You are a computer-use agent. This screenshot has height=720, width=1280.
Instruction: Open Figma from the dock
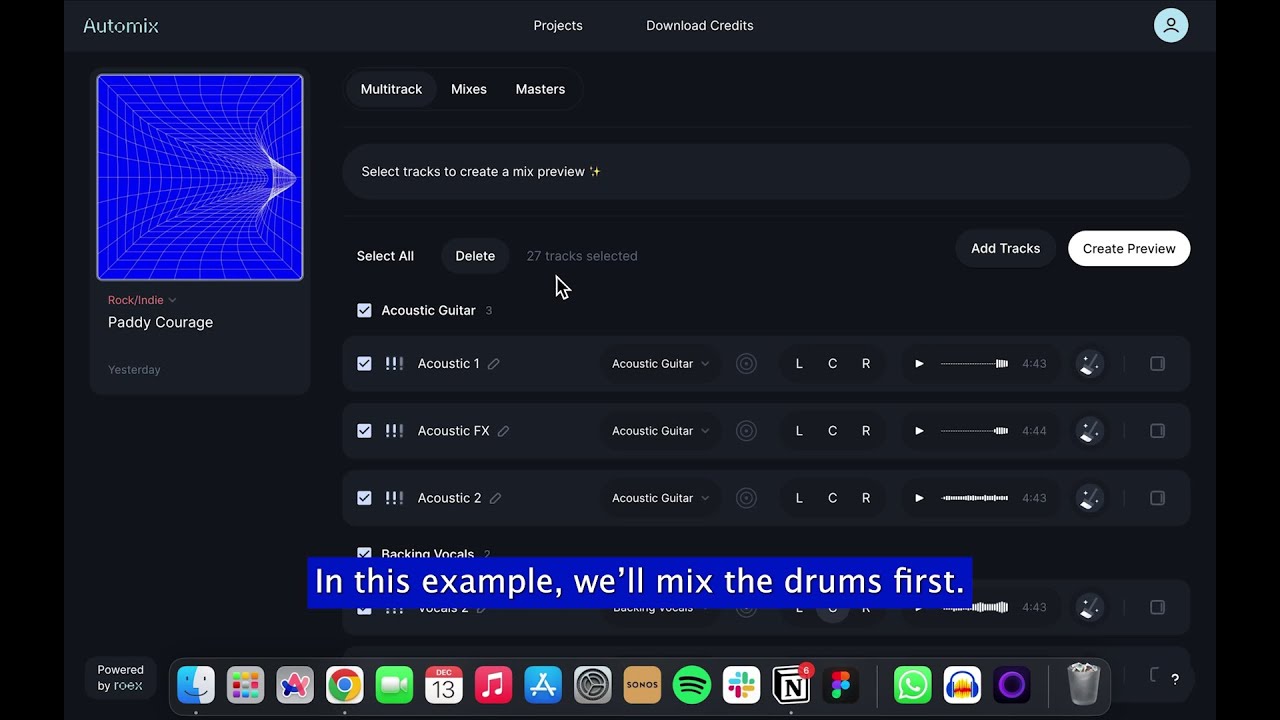pyautogui.click(x=840, y=685)
